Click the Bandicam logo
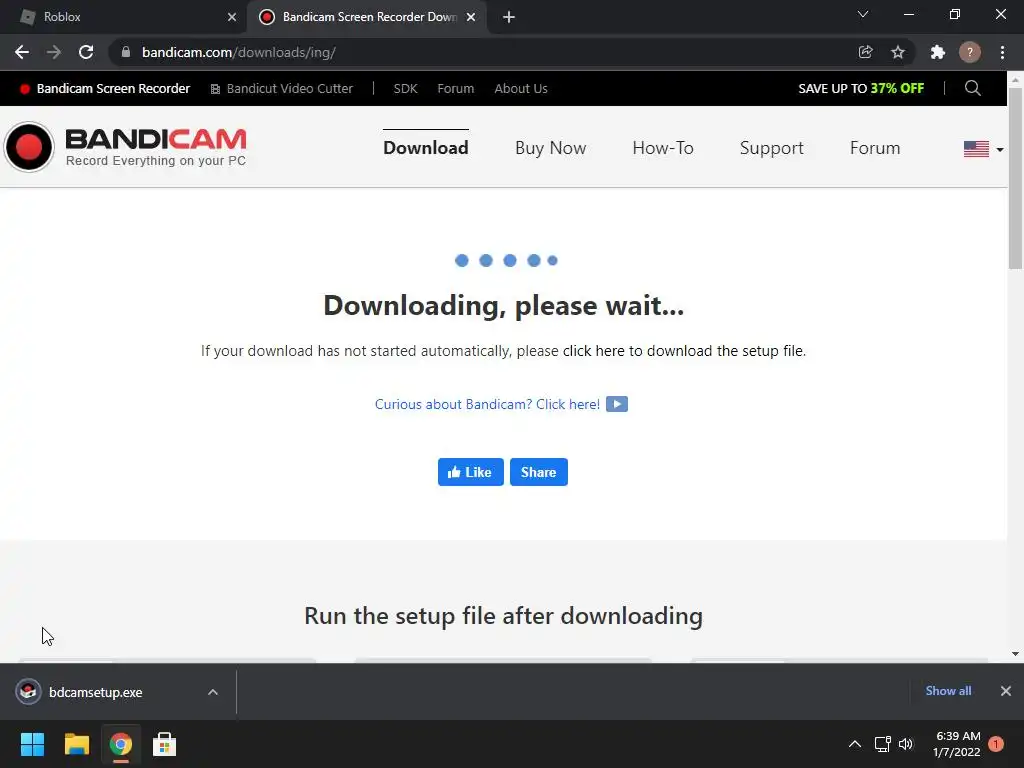Screen dimensions: 1024x768 click(125, 147)
